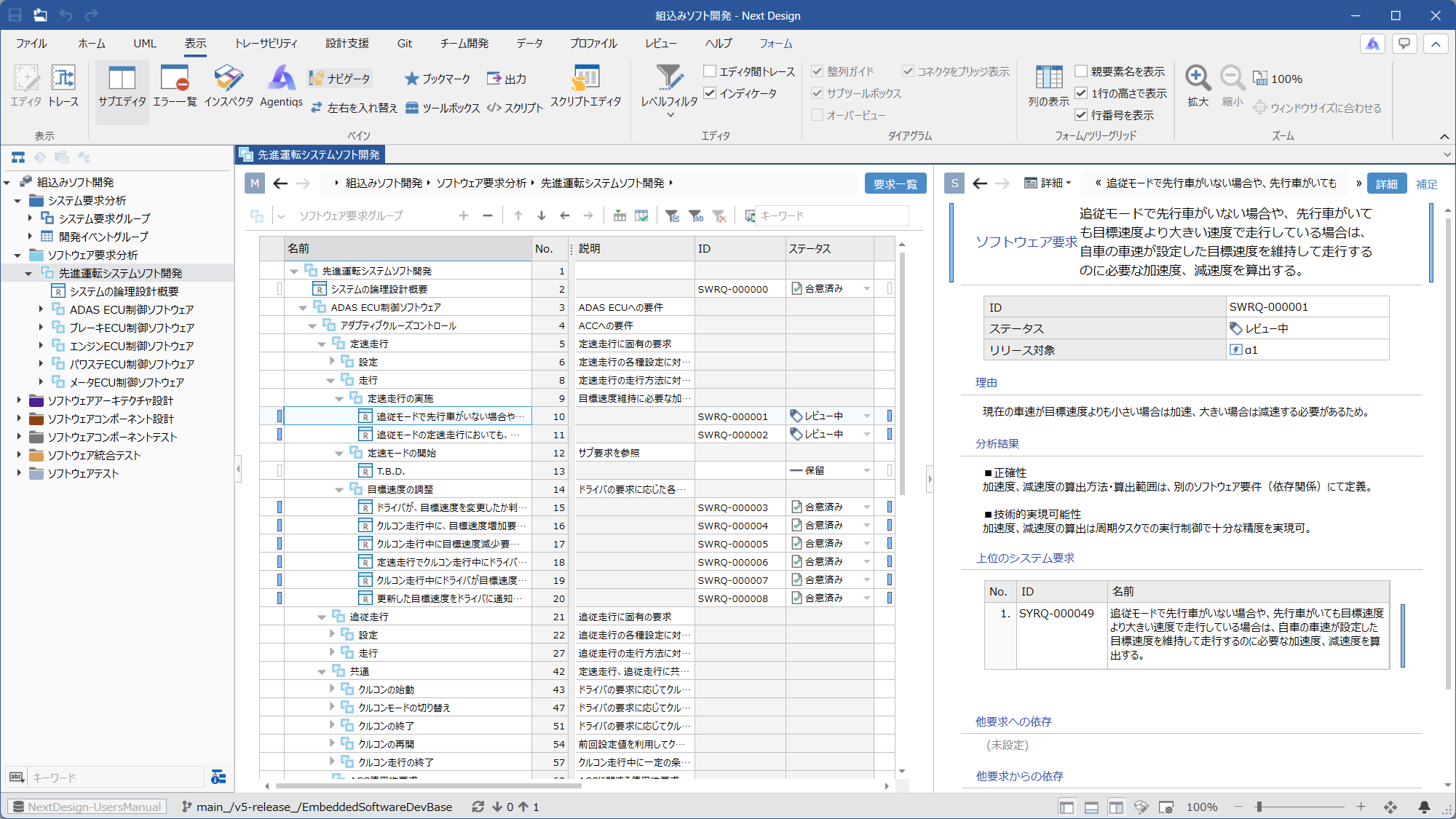
Task: Open the Script (スクリプト) pane
Action: tap(515, 108)
